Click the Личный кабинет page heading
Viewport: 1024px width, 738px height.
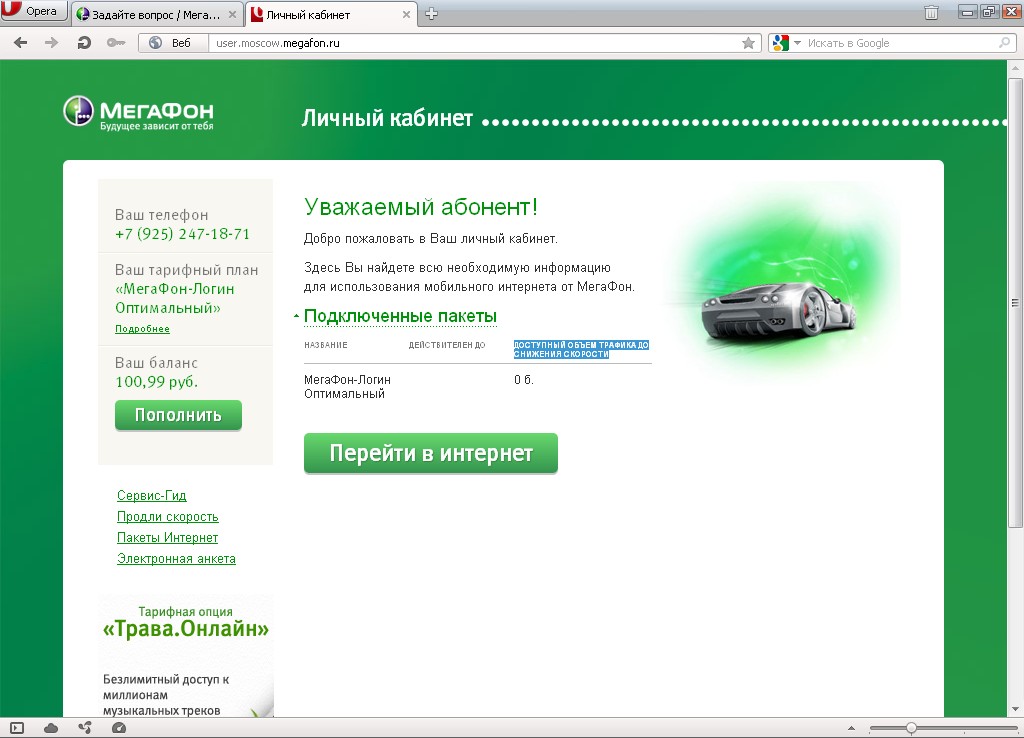[x=387, y=118]
